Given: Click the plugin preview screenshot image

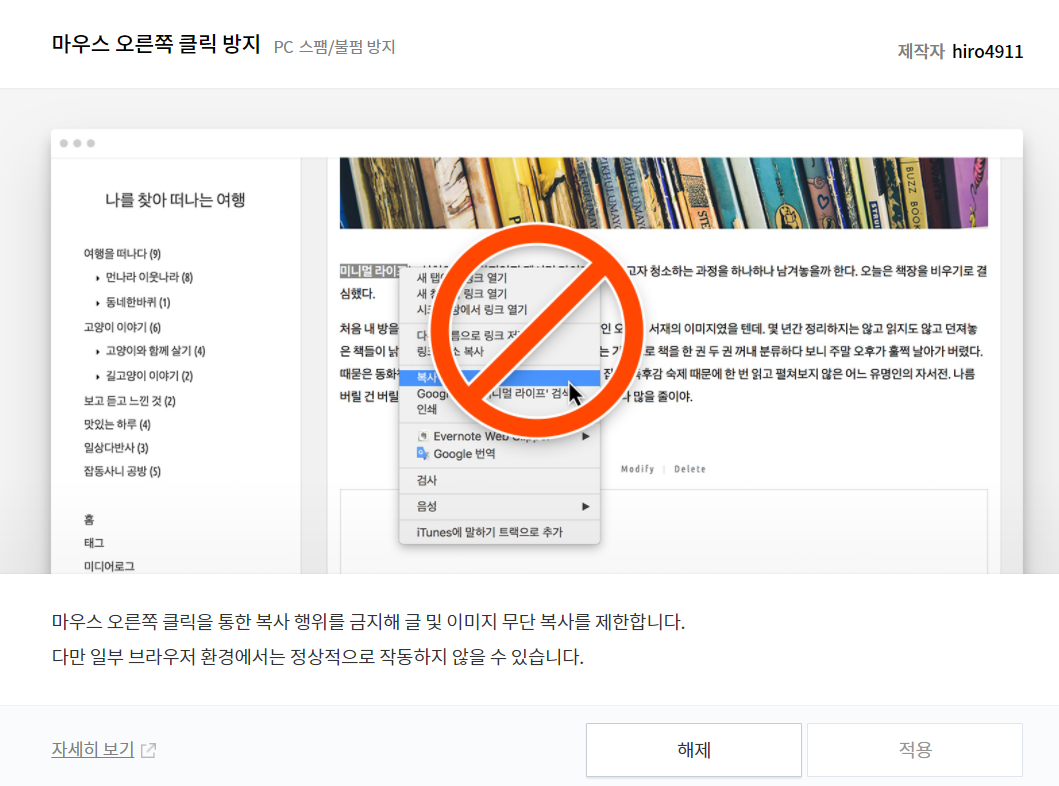Looking at the screenshot, I should click(x=537, y=351).
